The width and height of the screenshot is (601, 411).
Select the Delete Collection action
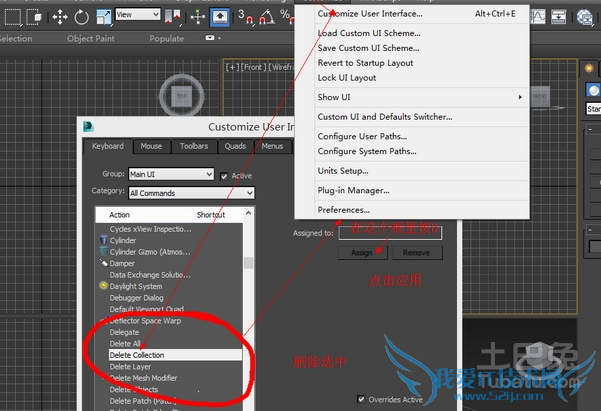point(175,355)
